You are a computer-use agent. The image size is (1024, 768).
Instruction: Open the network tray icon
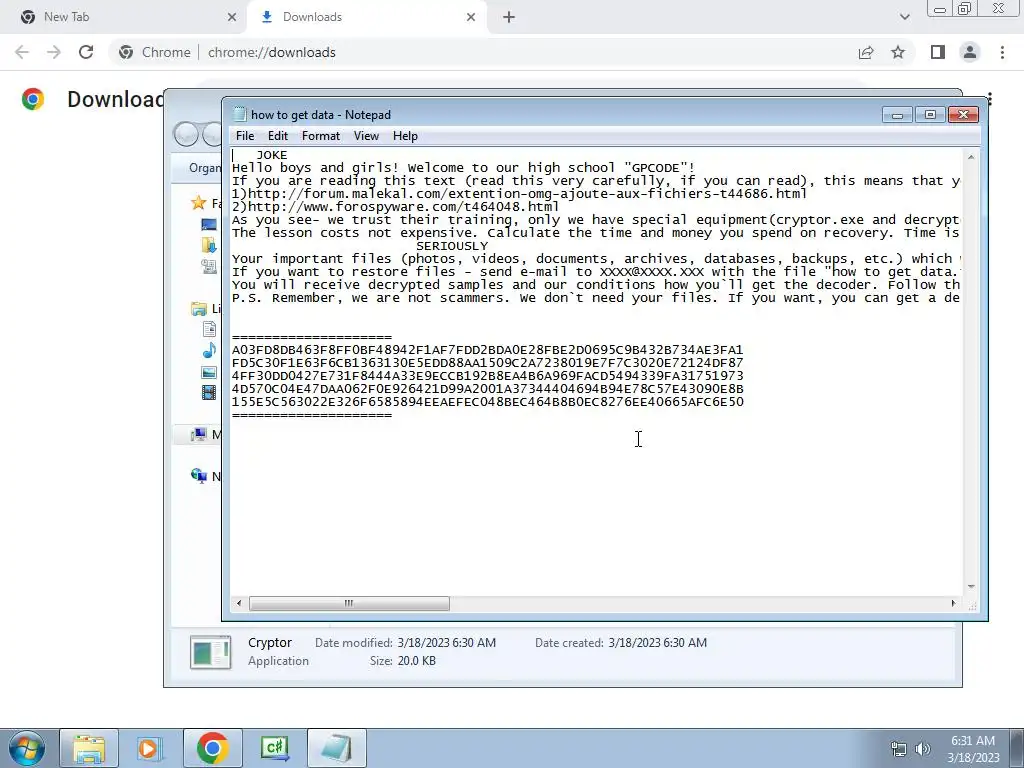click(899, 749)
